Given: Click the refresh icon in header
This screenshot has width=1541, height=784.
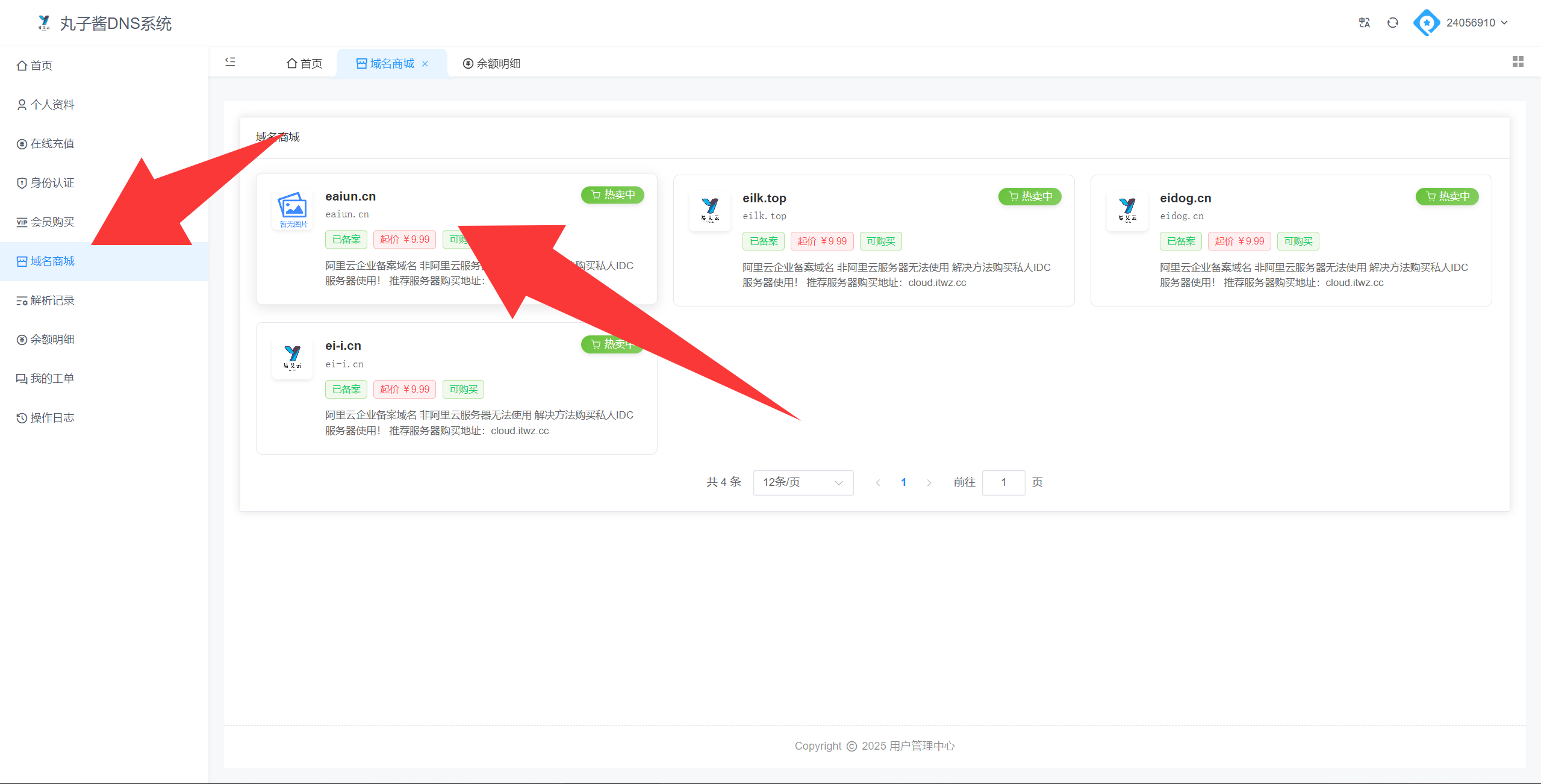Looking at the screenshot, I should pos(1392,23).
